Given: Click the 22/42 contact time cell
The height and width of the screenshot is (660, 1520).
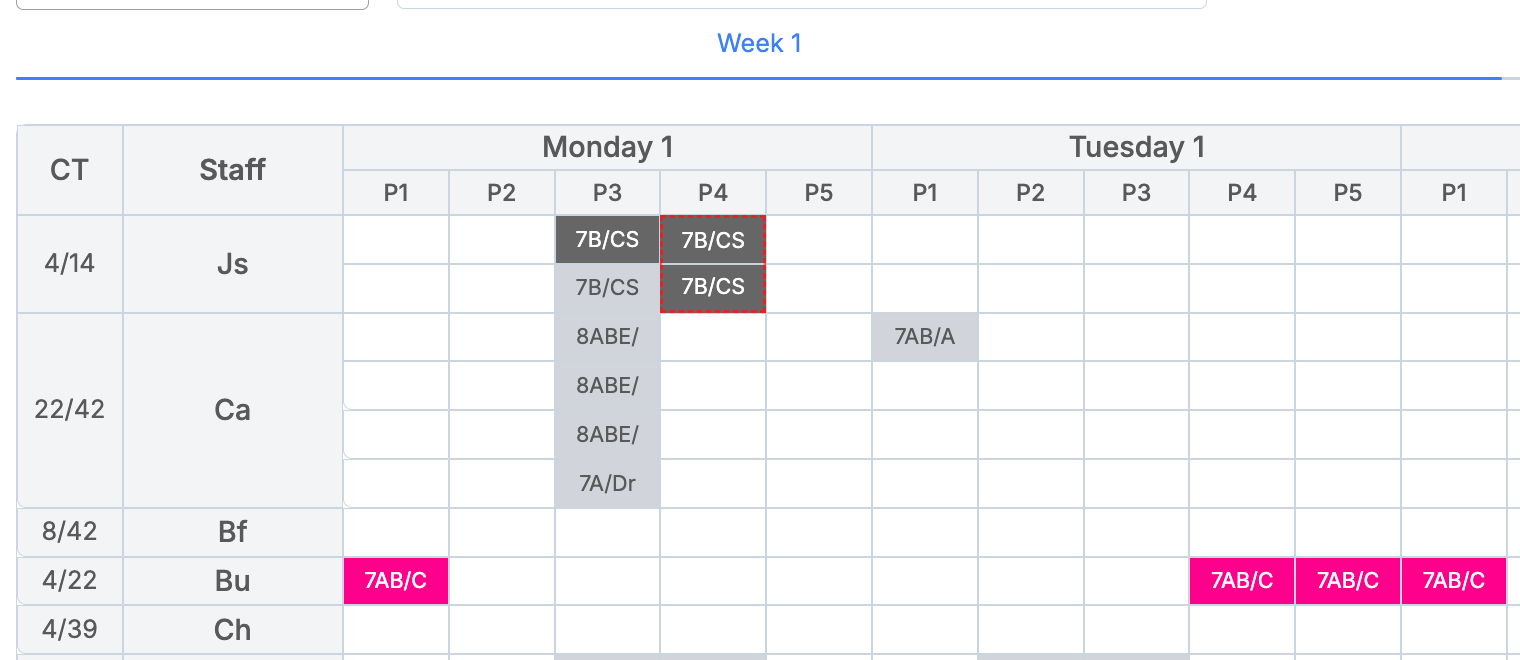Looking at the screenshot, I should pos(69,410).
